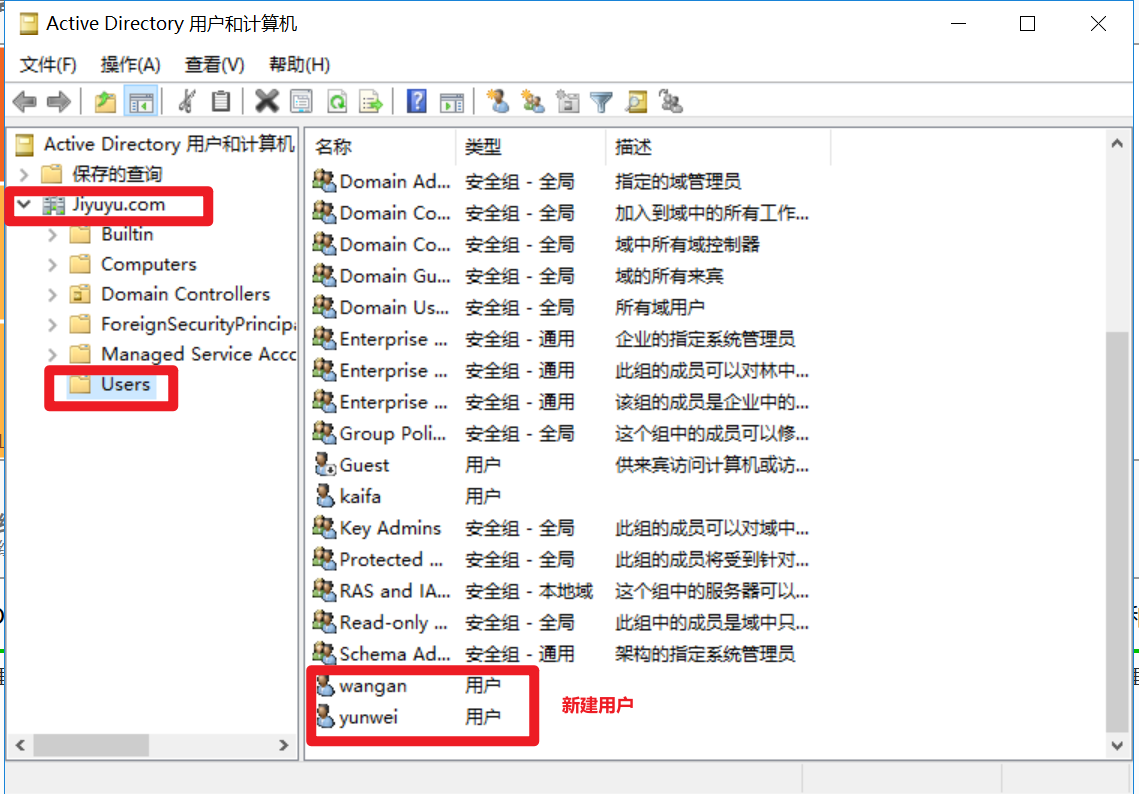Screen dimensions: 1139x794
Task: Go up one level with folder-arrow icon
Action: (105, 102)
